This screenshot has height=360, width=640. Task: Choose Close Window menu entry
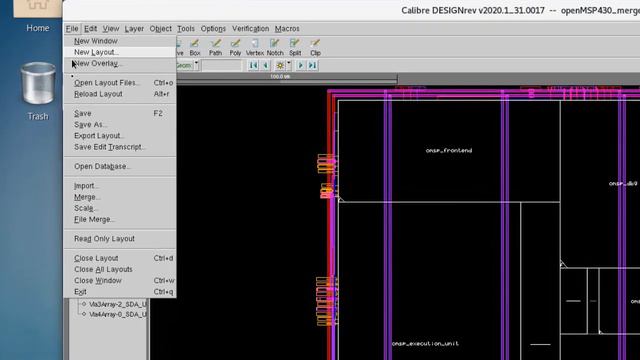(120, 280)
